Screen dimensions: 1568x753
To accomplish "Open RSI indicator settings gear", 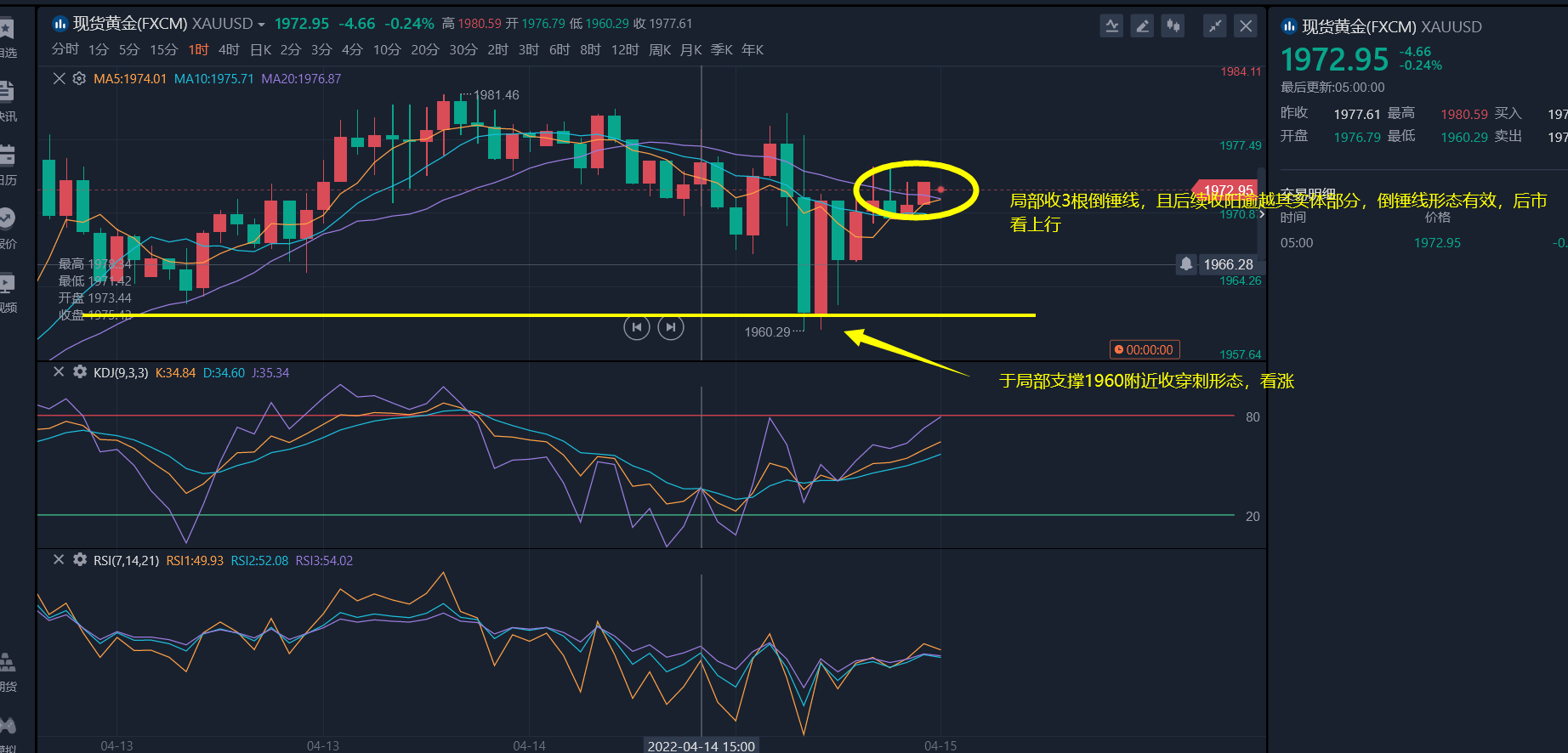I will coord(80,560).
